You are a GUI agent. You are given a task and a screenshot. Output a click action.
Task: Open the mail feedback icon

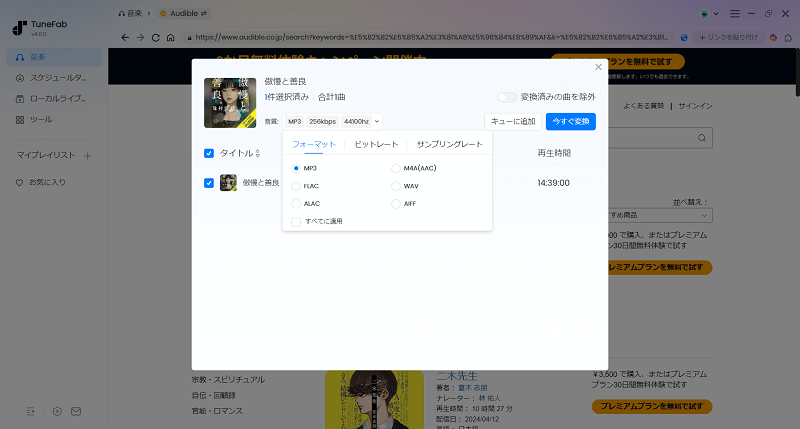pyautogui.click(x=76, y=411)
